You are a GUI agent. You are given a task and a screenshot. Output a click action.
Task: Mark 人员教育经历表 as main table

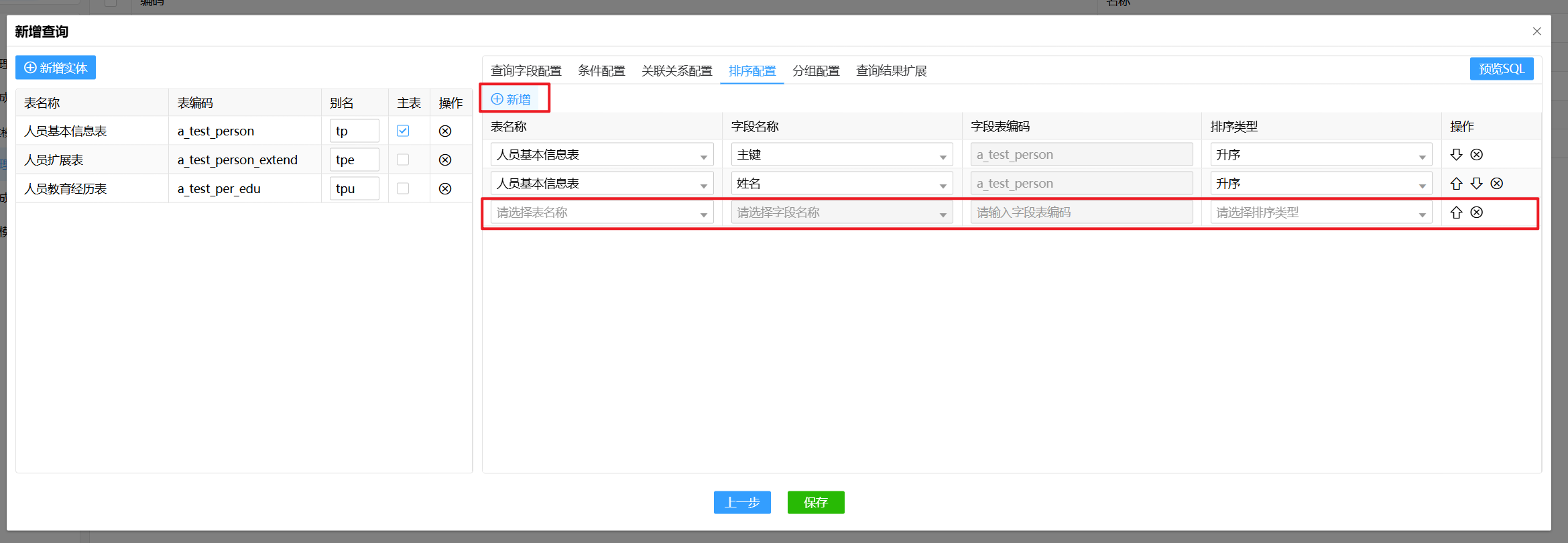[x=403, y=189]
